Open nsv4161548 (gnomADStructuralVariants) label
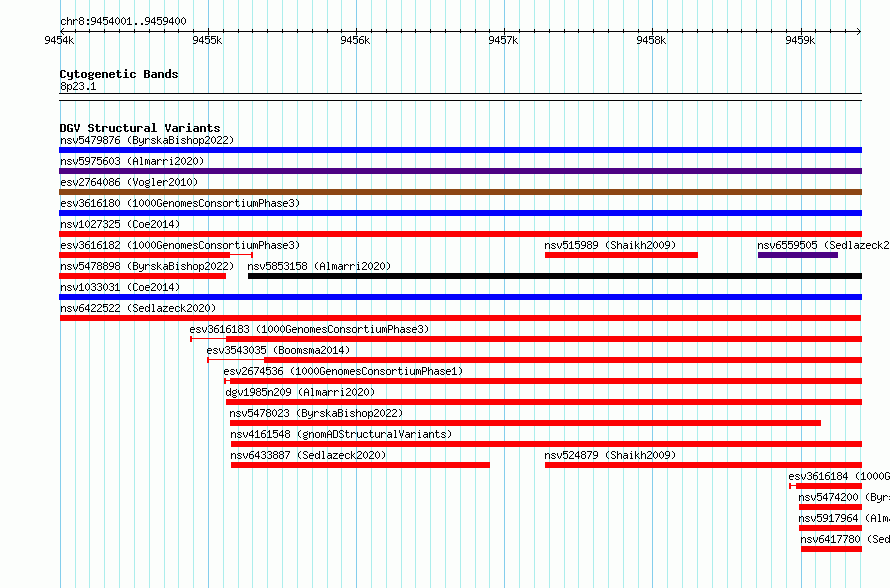This screenshot has width=890, height=588. coord(341,434)
